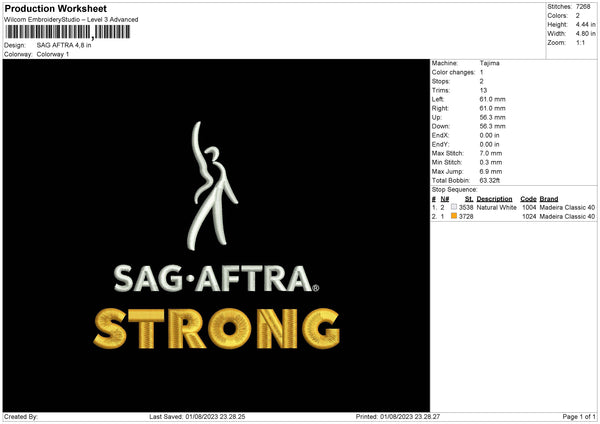Click stitch count 3728 in stop sequence
Screen dimensions: 600x424
pos(466,217)
